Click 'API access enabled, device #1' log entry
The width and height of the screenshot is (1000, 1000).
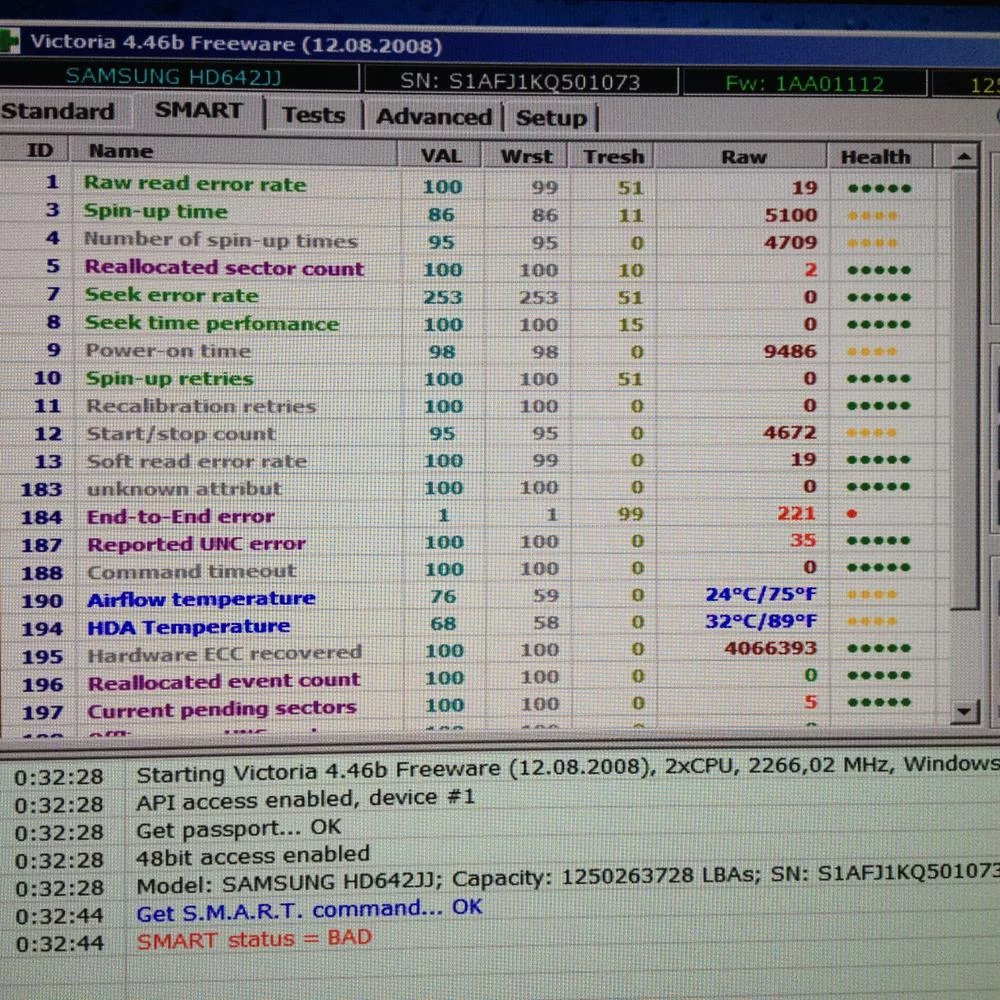click(305, 799)
